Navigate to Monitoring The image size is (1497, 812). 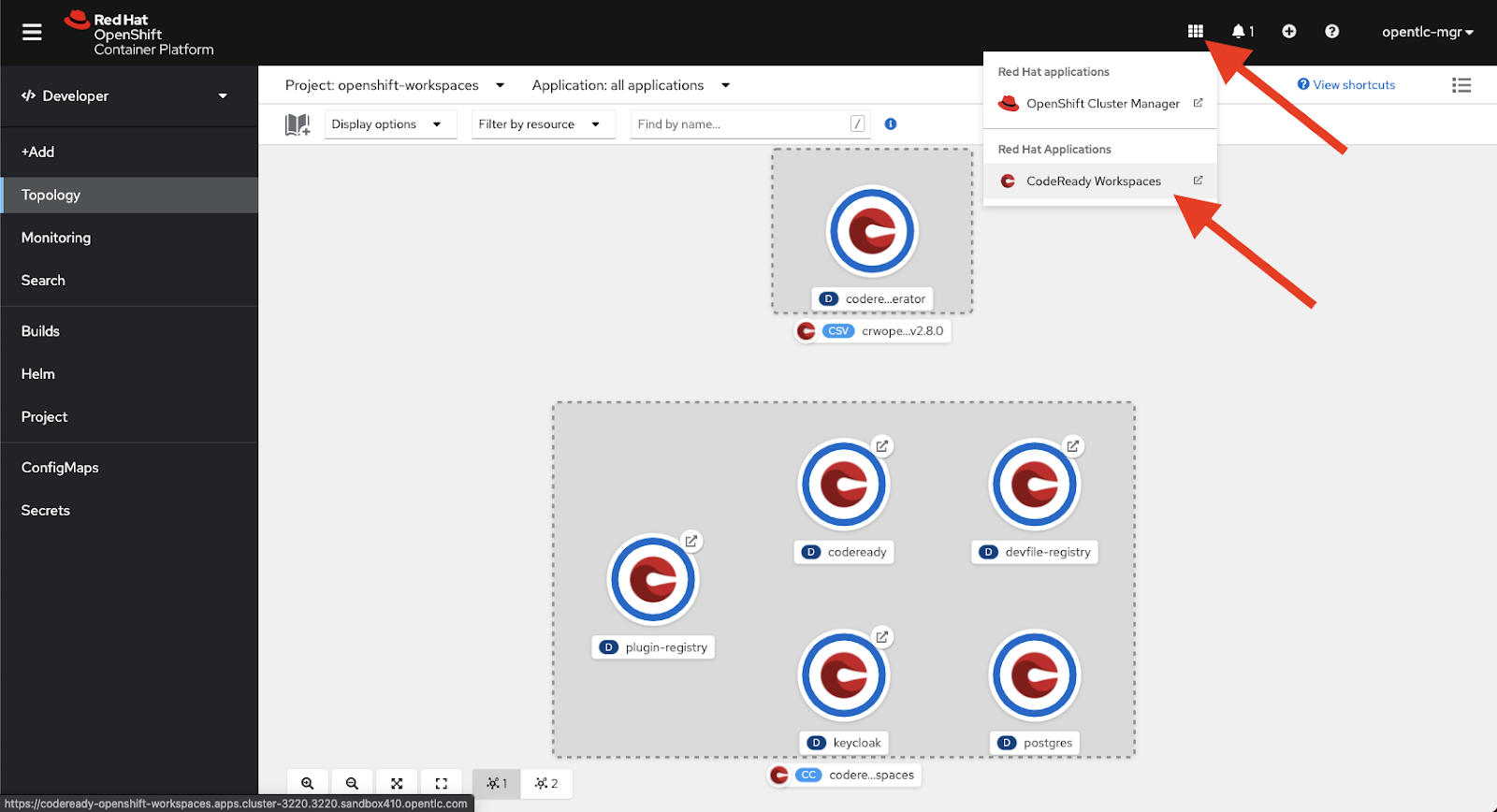[x=129, y=238]
